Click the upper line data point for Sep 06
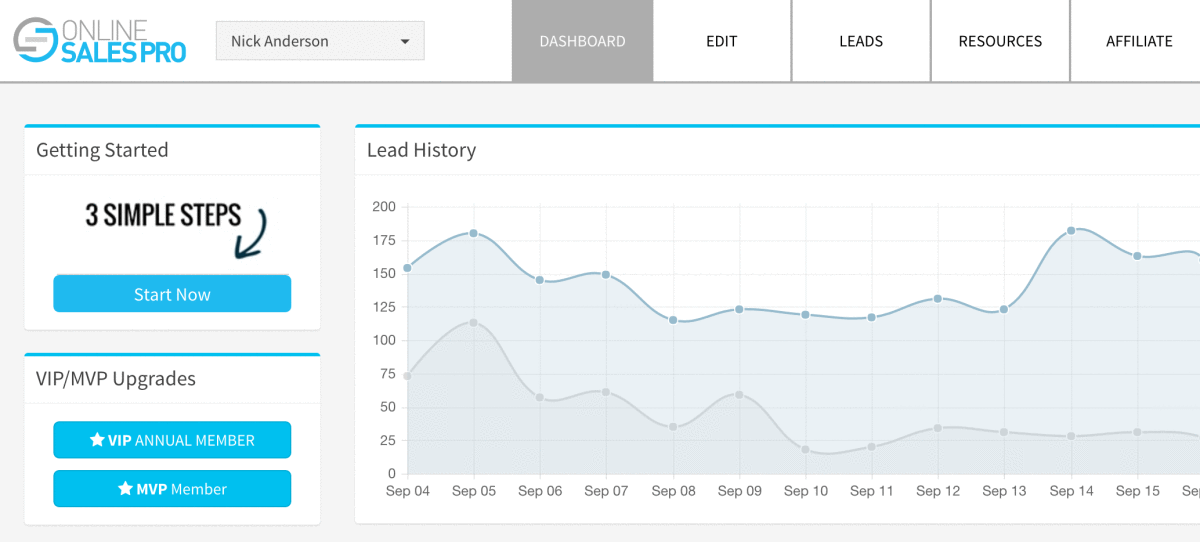This screenshot has width=1200, height=542. click(540, 280)
